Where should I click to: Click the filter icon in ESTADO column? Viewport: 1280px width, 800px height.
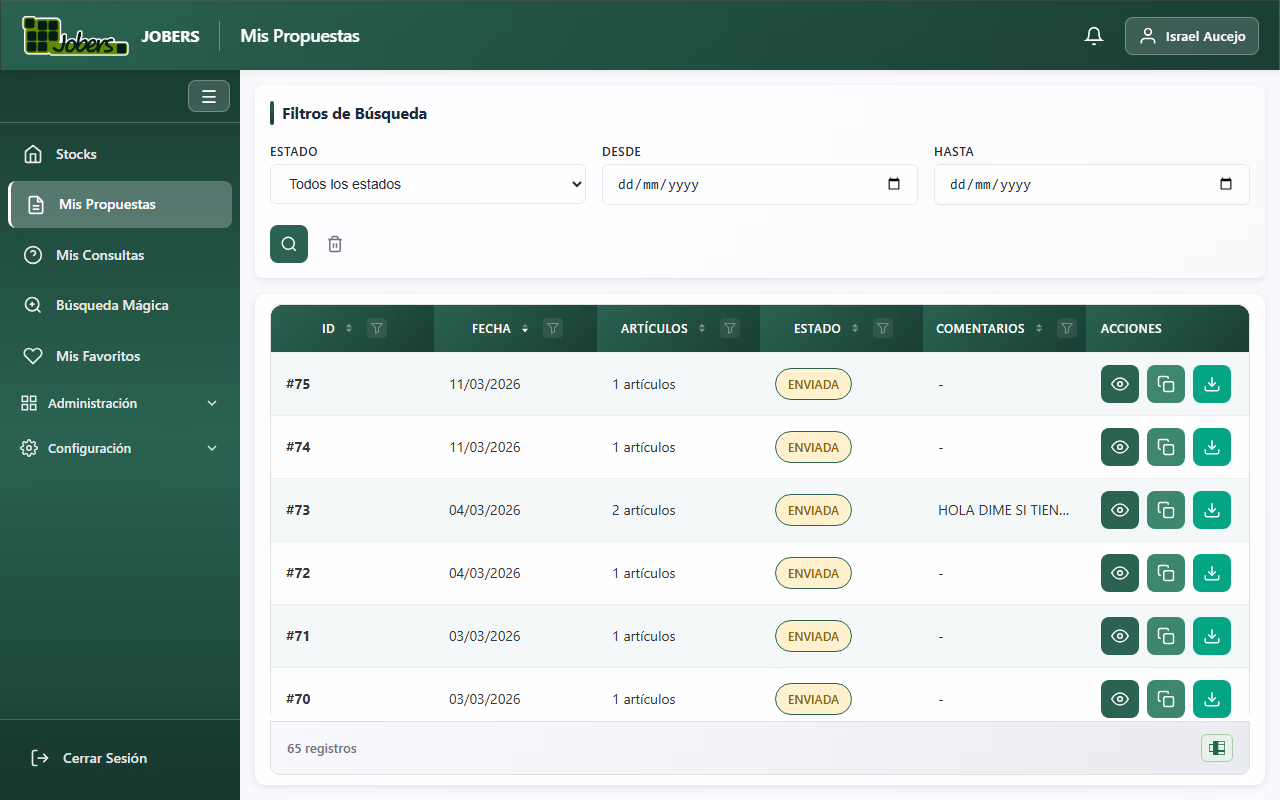(882, 328)
